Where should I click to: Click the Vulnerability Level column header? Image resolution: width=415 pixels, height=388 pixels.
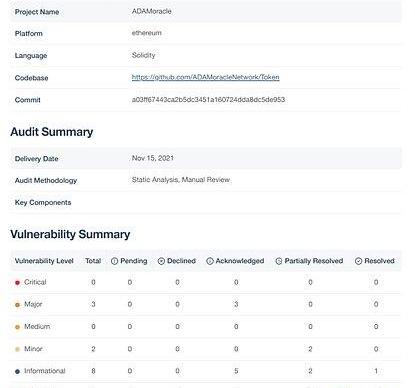(x=44, y=261)
